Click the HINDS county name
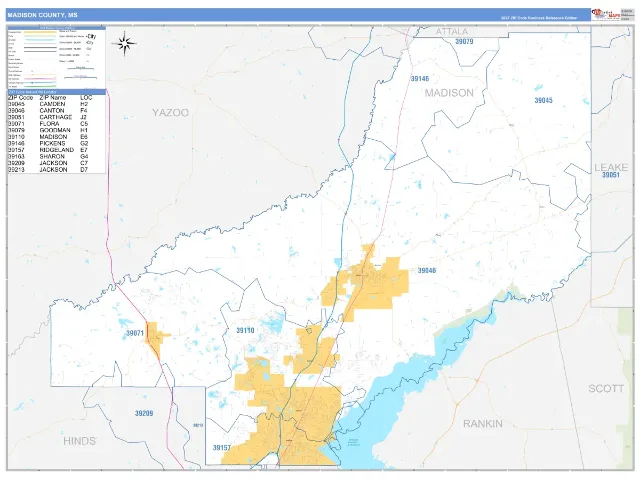640x480 pixels. (x=79, y=441)
